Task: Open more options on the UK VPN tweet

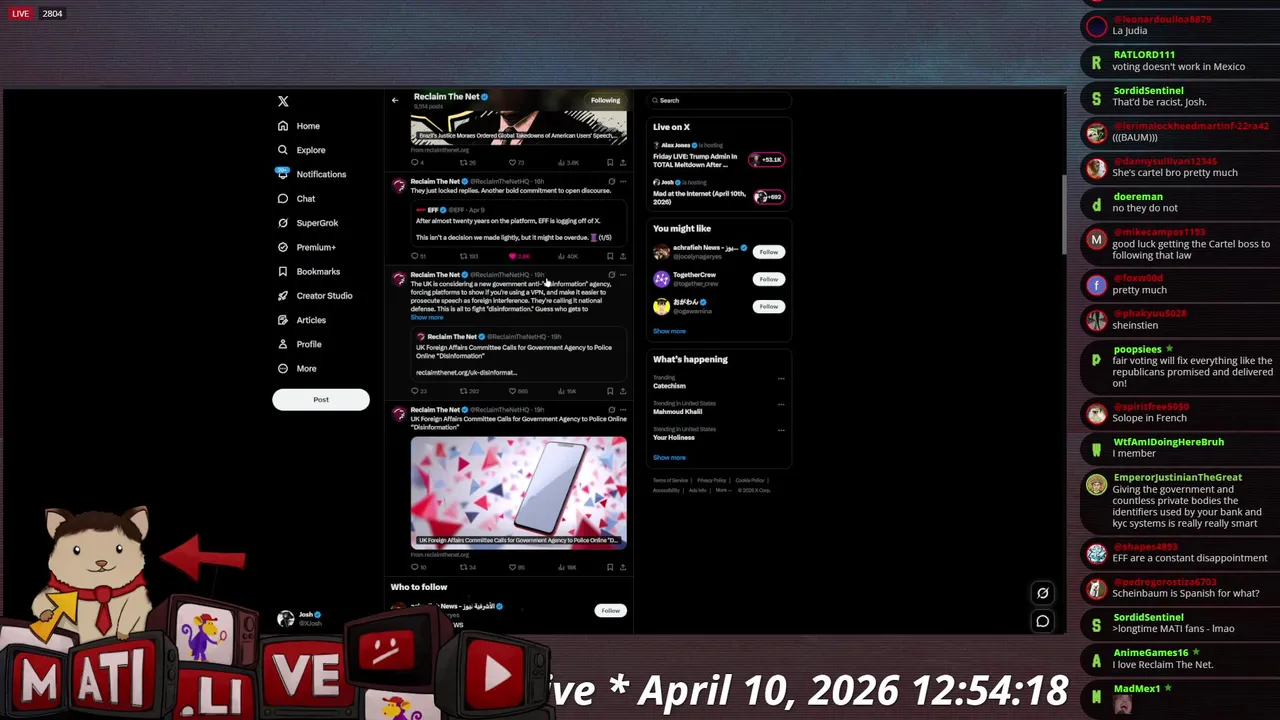Action: 622,275
